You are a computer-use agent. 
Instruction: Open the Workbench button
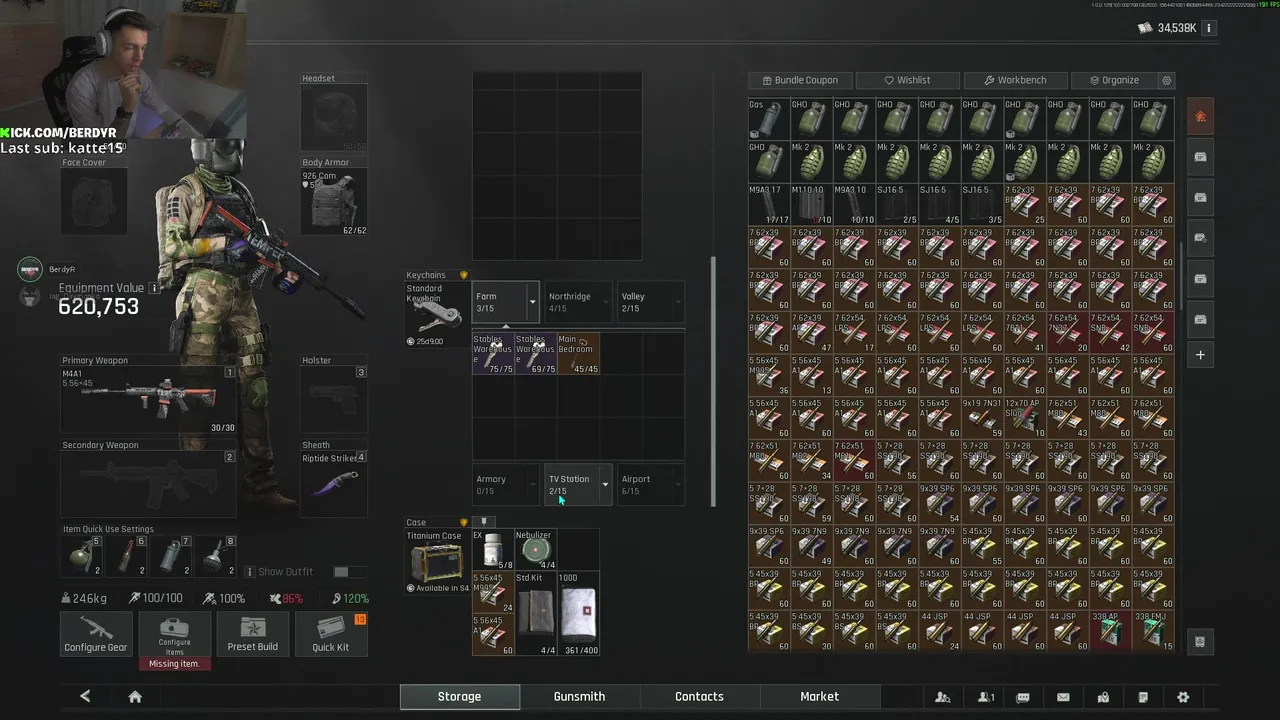(1015, 80)
